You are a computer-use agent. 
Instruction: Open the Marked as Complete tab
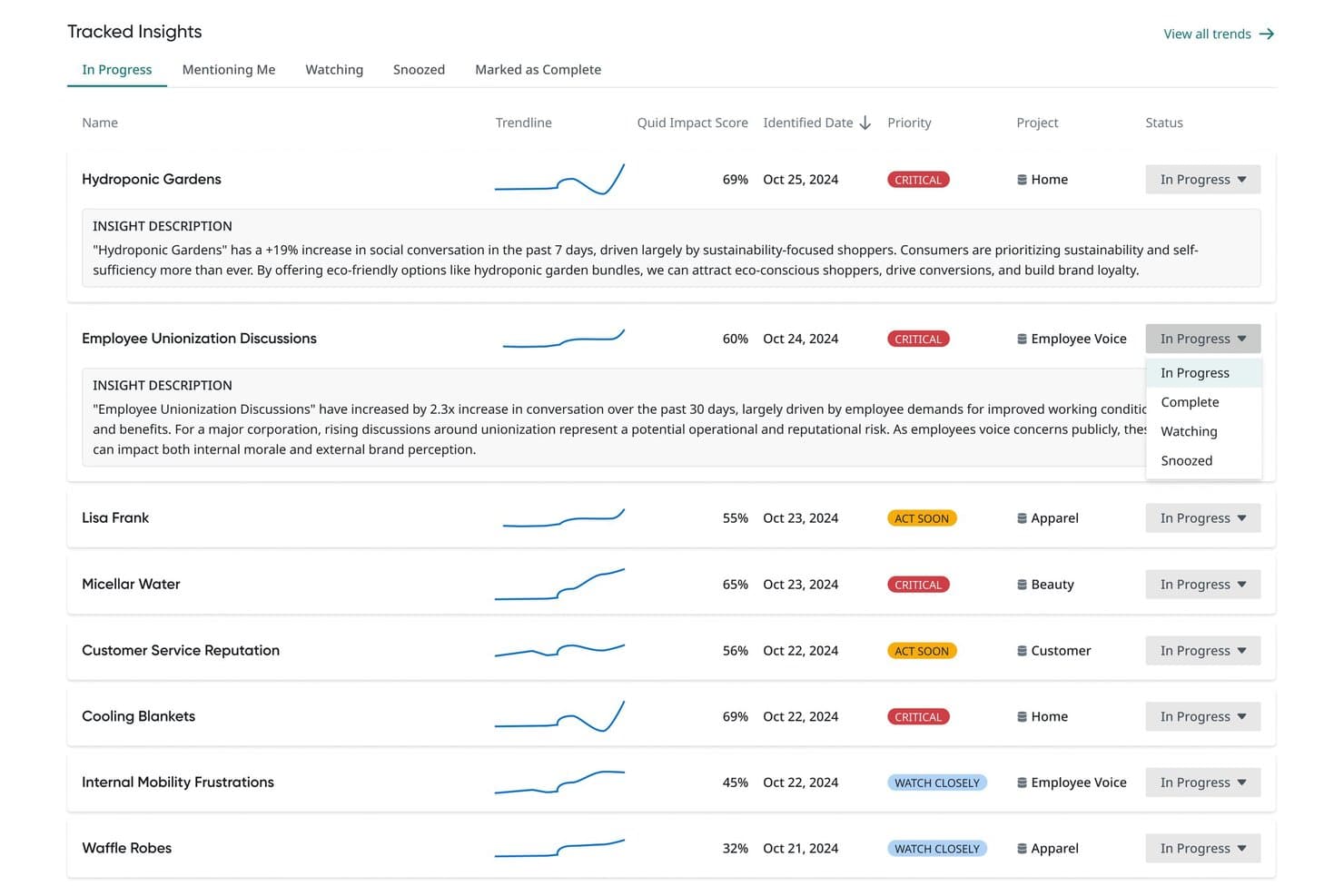point(538,70)
